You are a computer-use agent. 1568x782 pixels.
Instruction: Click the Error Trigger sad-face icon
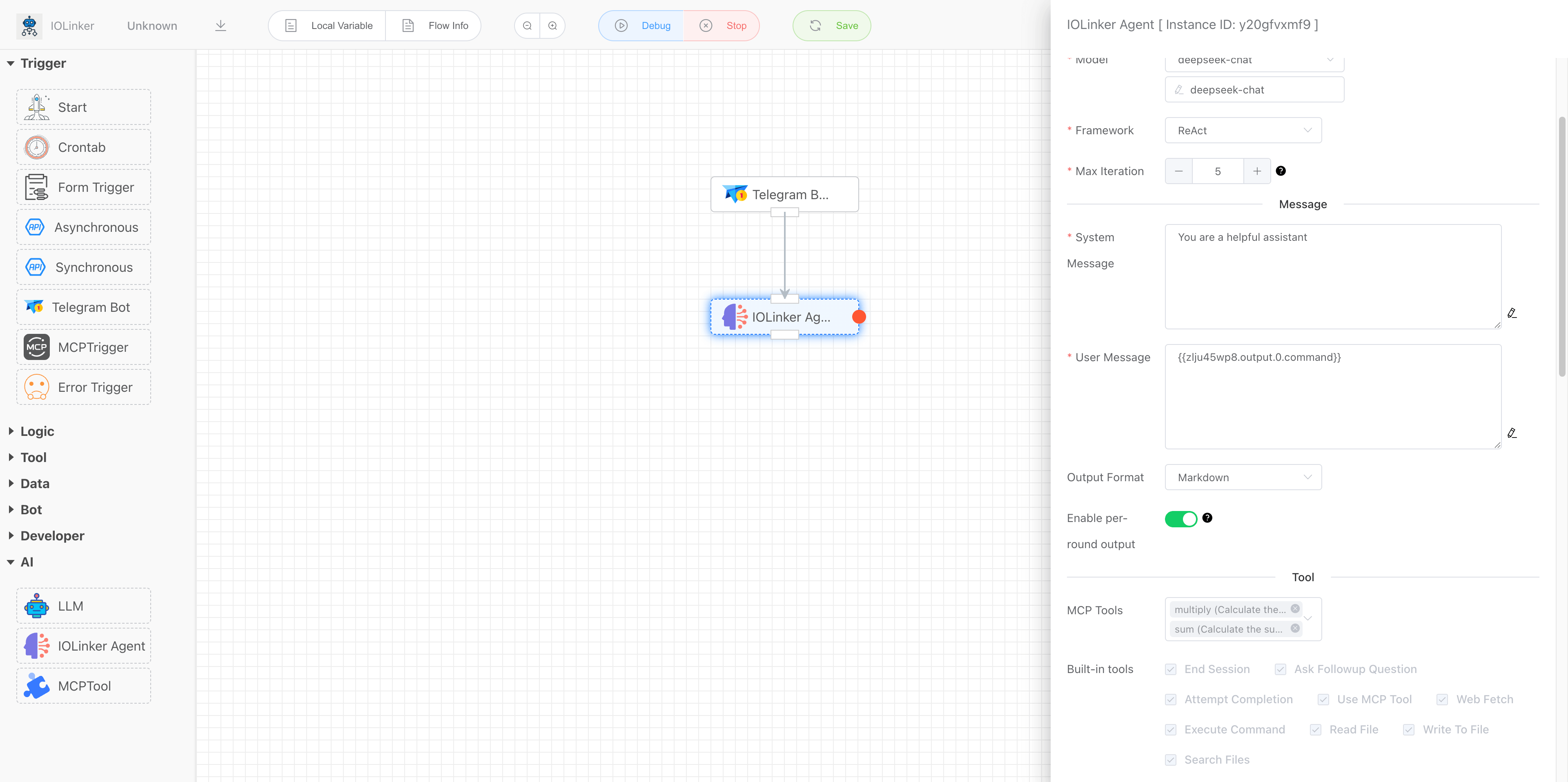coord(36,387)
